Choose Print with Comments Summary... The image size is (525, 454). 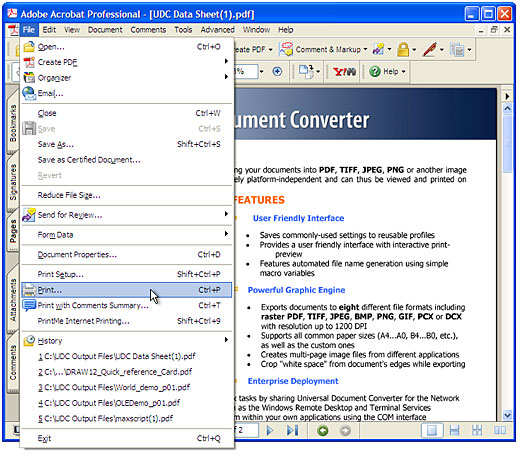coord(127,305)
